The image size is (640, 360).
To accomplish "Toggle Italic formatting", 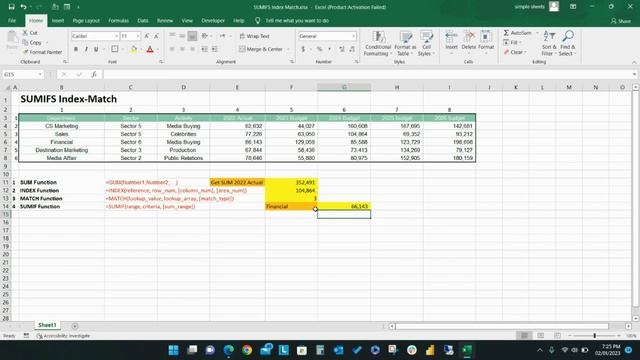I will click(86, 49).
